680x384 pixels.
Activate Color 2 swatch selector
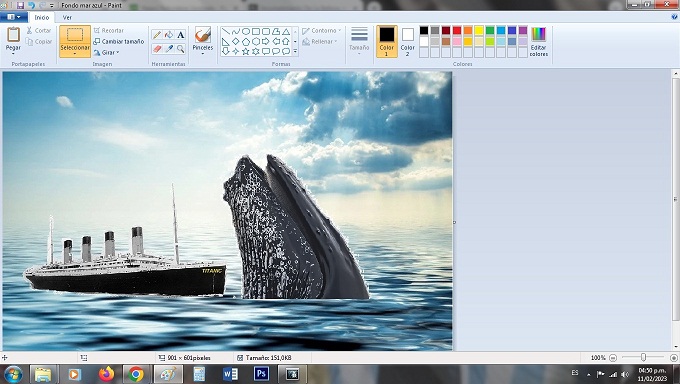click(x=407, y=41)
